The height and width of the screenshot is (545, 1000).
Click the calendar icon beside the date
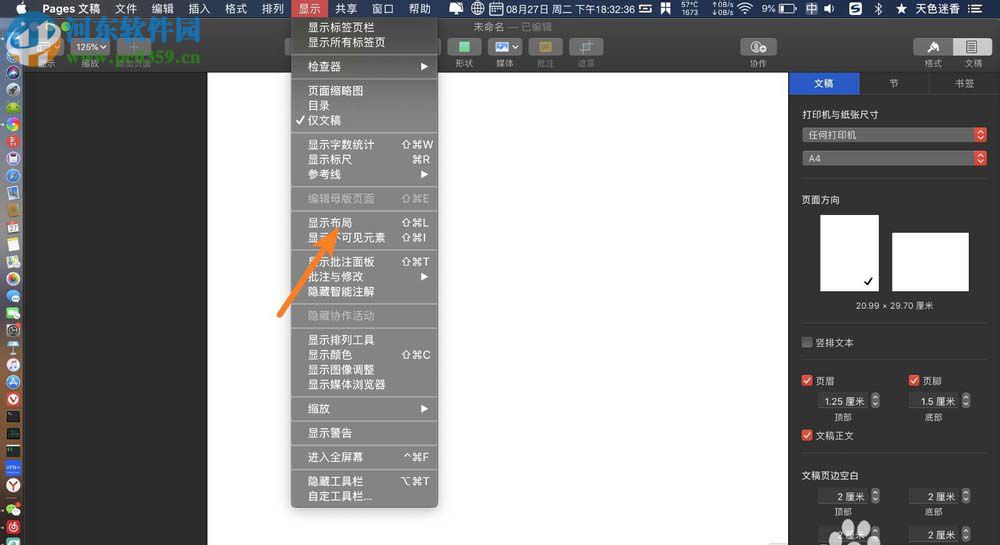496,8
